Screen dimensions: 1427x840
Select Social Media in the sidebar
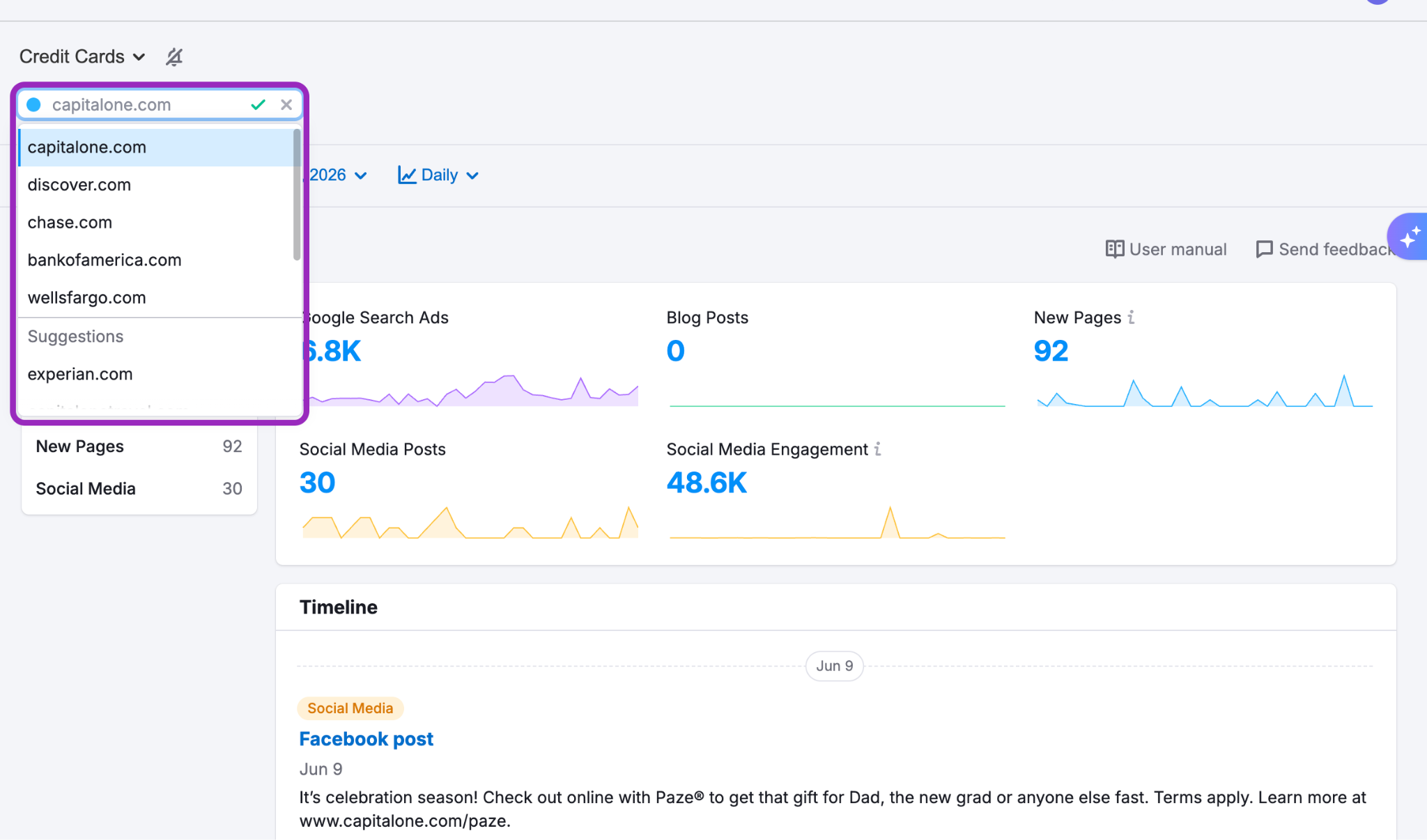coord(139,489)
